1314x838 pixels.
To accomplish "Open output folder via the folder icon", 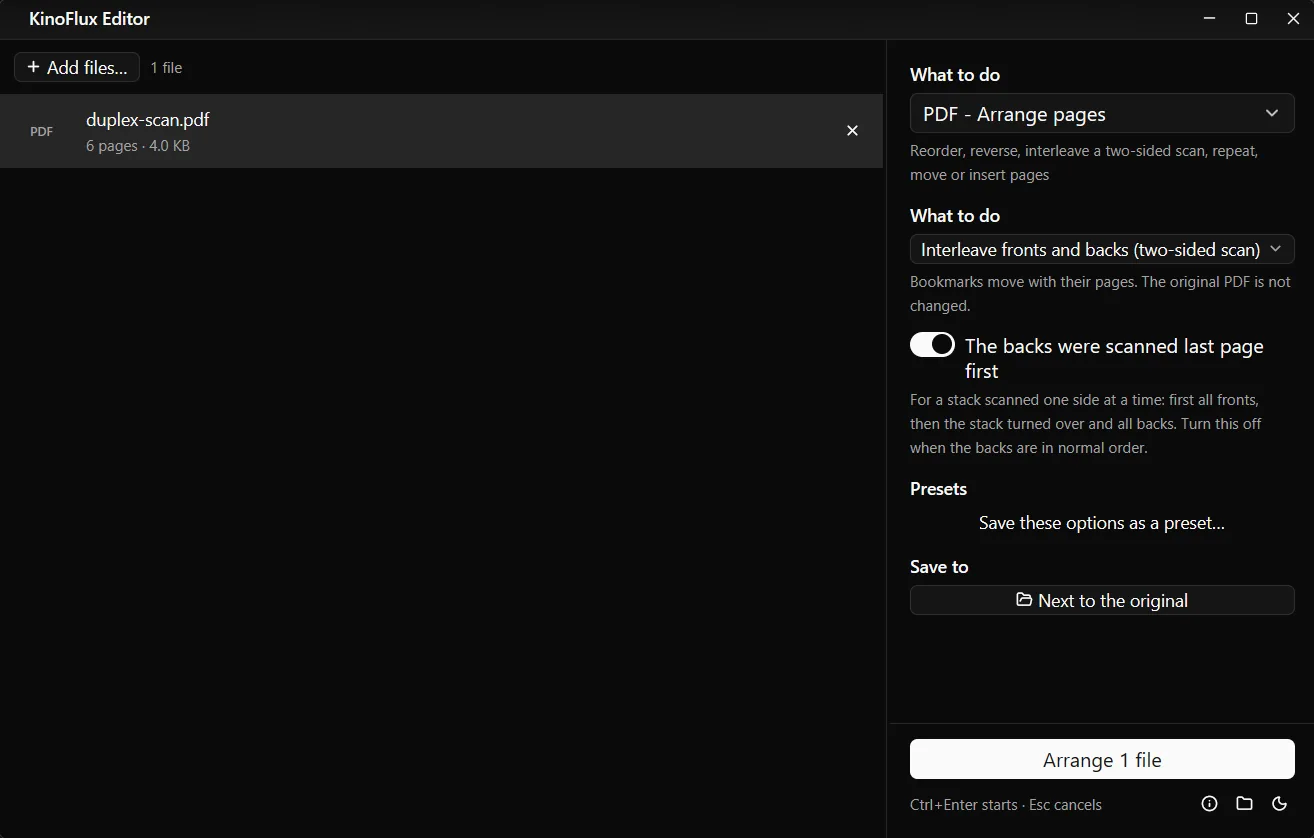I will click(1244, 804).
